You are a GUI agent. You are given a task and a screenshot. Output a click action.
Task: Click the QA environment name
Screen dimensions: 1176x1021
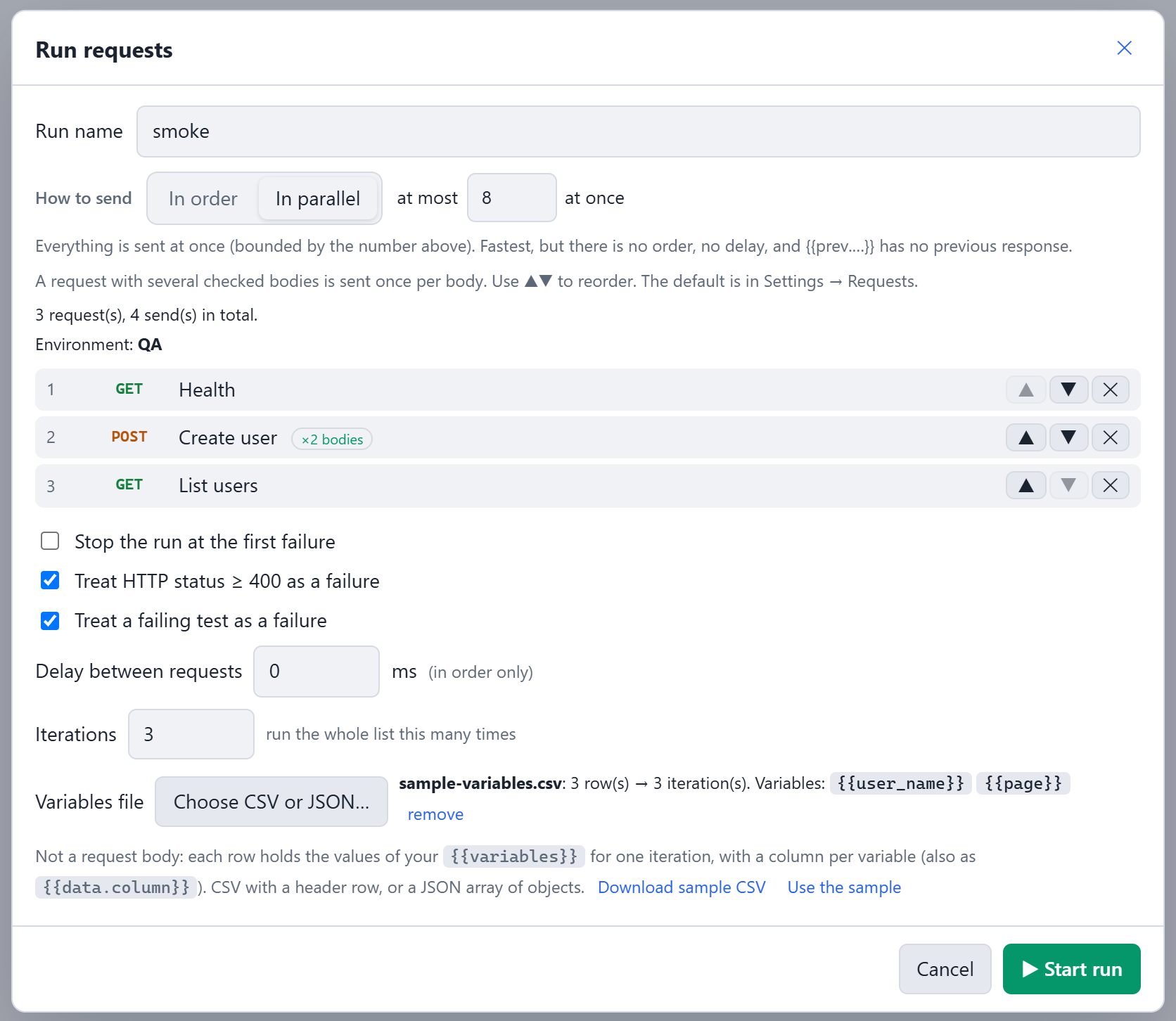point(150,345)
